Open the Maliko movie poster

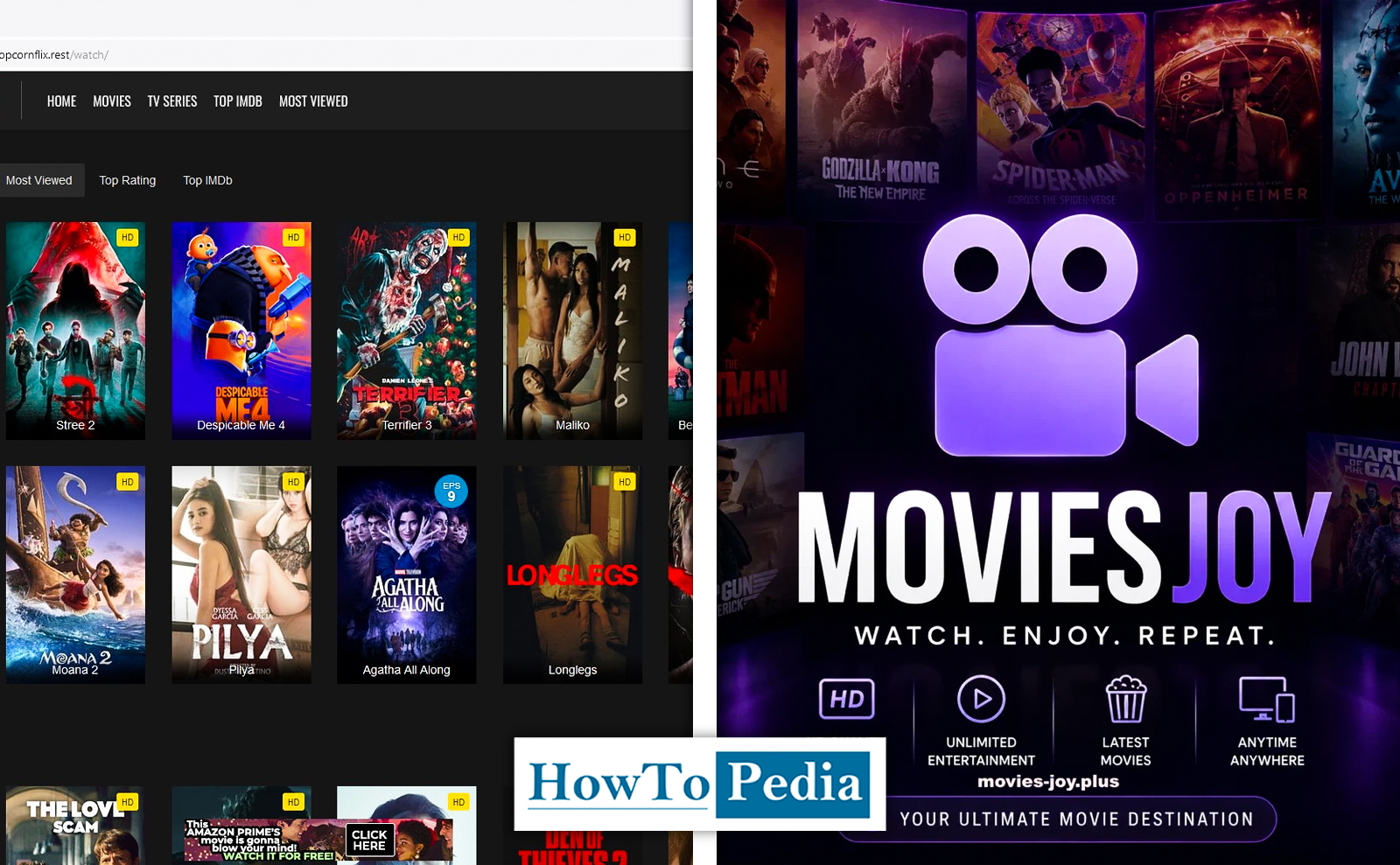(x=572, y=331)
